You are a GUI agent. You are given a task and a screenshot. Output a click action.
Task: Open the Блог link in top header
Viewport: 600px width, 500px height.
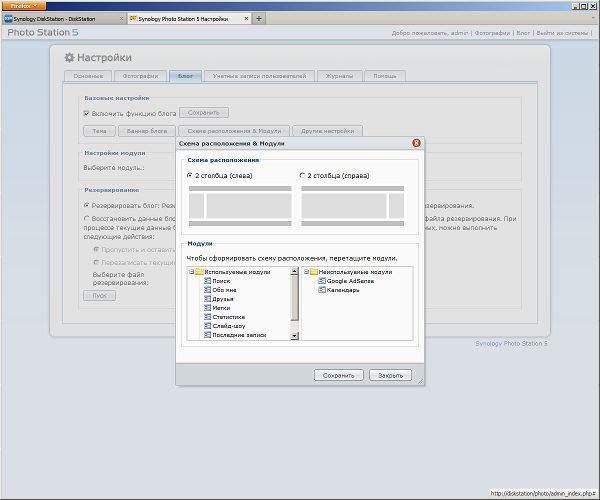tap(523, 33)
